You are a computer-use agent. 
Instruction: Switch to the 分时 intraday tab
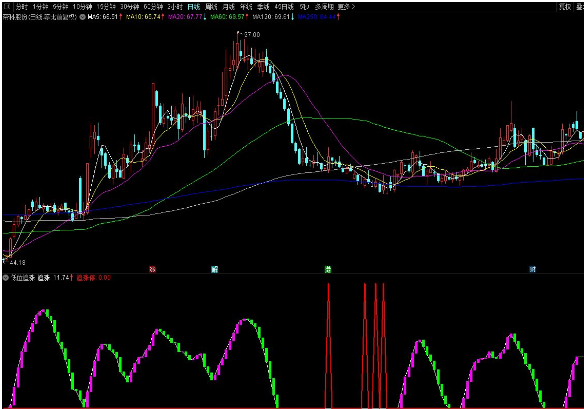[21, 7]
